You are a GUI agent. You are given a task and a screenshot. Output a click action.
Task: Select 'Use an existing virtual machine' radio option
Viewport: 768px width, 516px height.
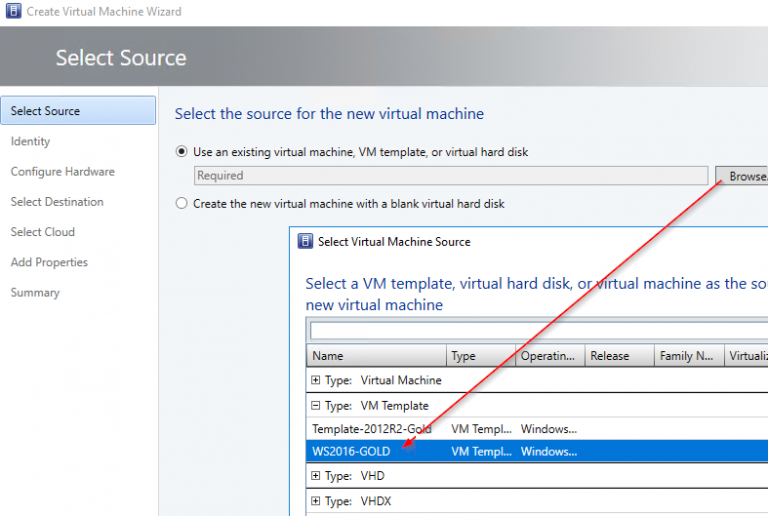point(181,152)
